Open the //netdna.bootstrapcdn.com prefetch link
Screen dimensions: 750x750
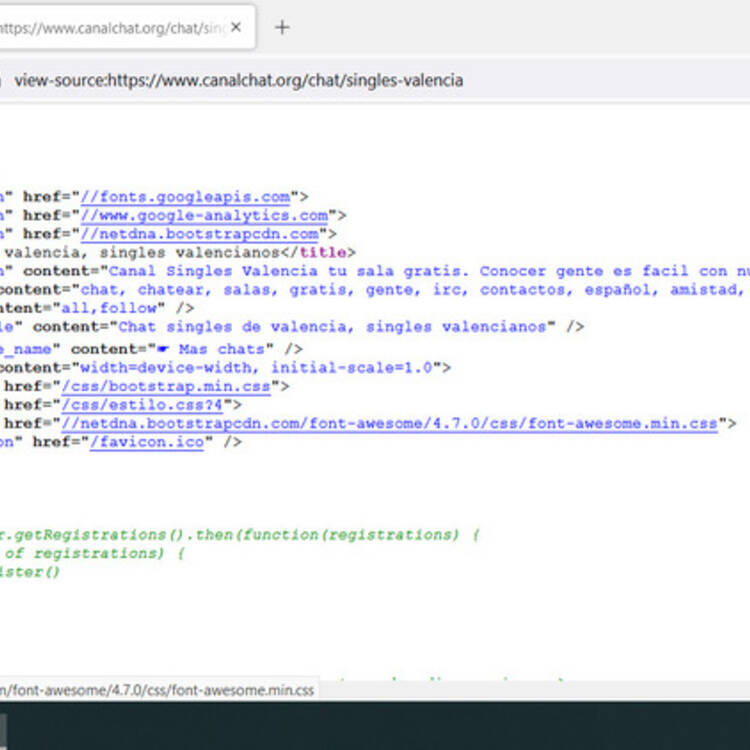199,234
